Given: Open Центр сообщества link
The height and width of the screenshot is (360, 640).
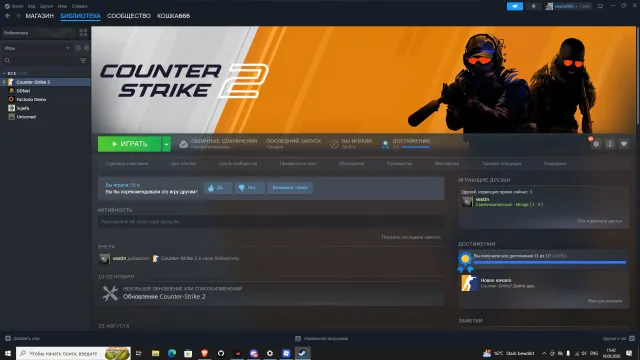Looking at the screenshot, I should point(238,164).
